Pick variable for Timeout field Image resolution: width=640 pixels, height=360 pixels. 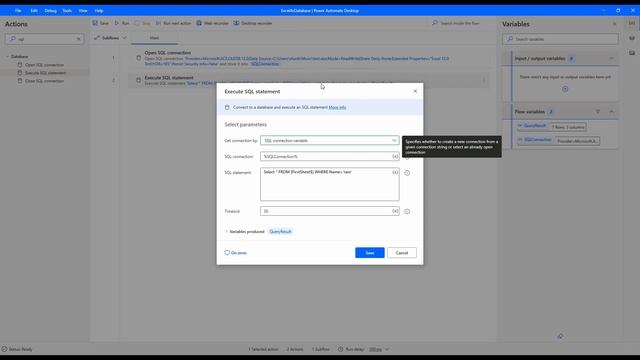point(395,211)
